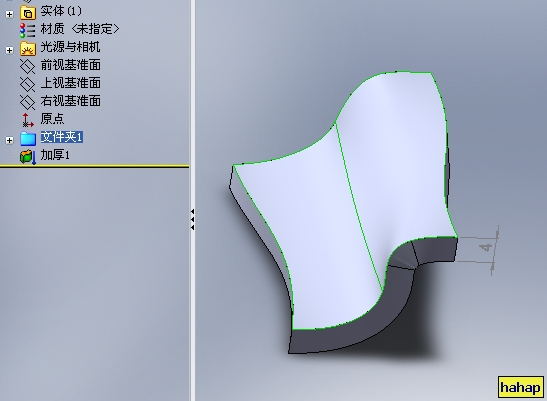Select 材质 <未指定> entry
Screen dimensions: 547x401
80,29
